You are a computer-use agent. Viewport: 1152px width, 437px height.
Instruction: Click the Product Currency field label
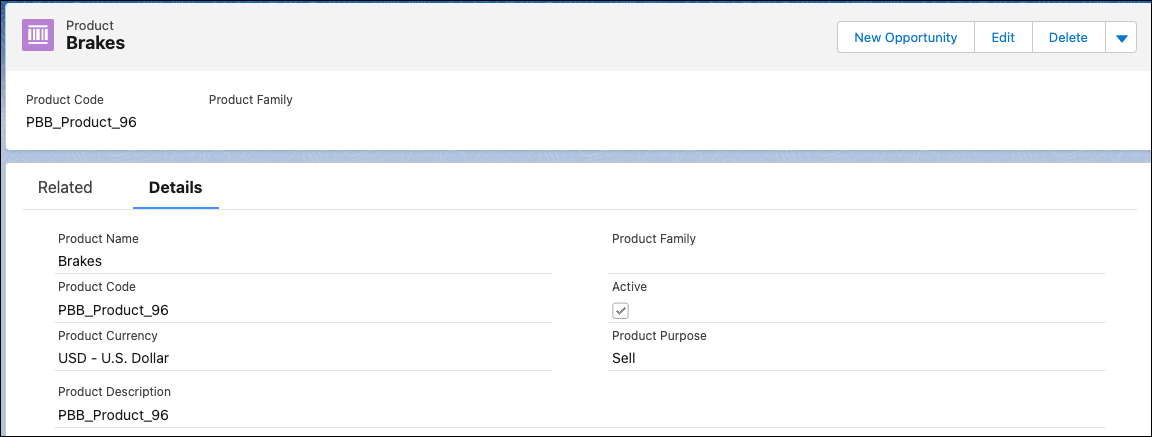tap(108, 336)
